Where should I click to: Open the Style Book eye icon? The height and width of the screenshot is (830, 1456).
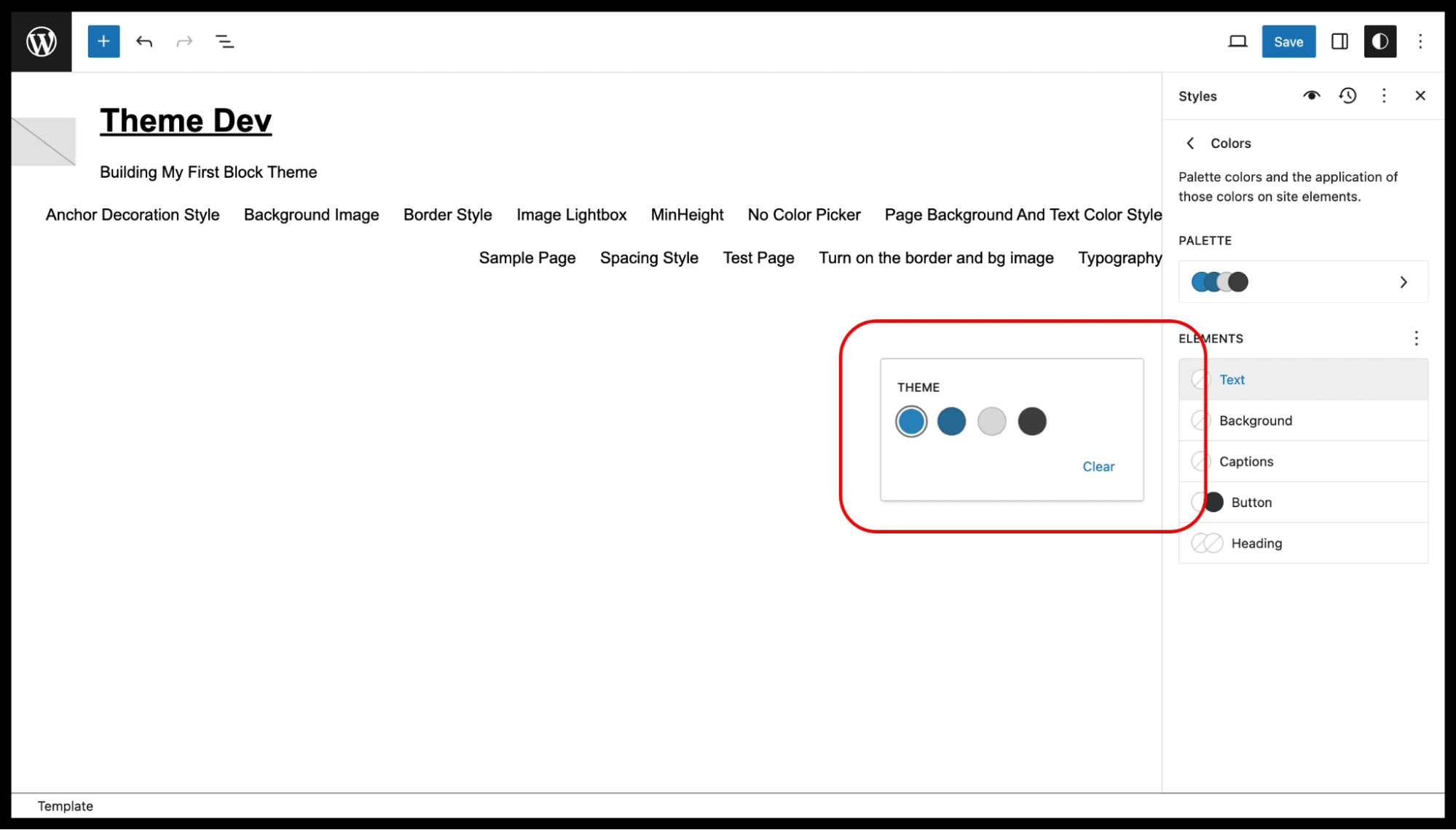(1311, 95)
